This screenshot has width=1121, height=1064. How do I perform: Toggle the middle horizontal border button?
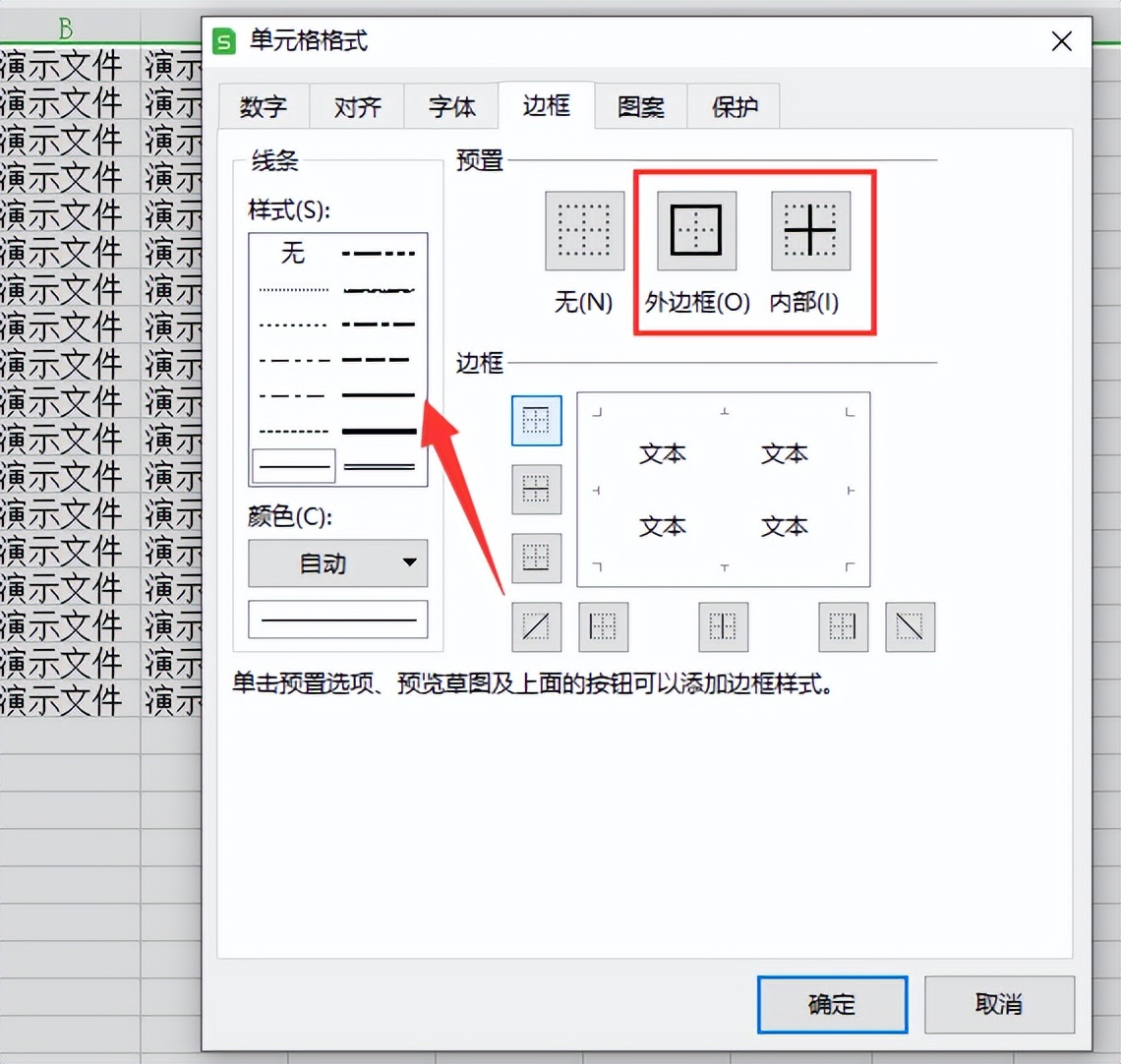click(x=536, y=489)
